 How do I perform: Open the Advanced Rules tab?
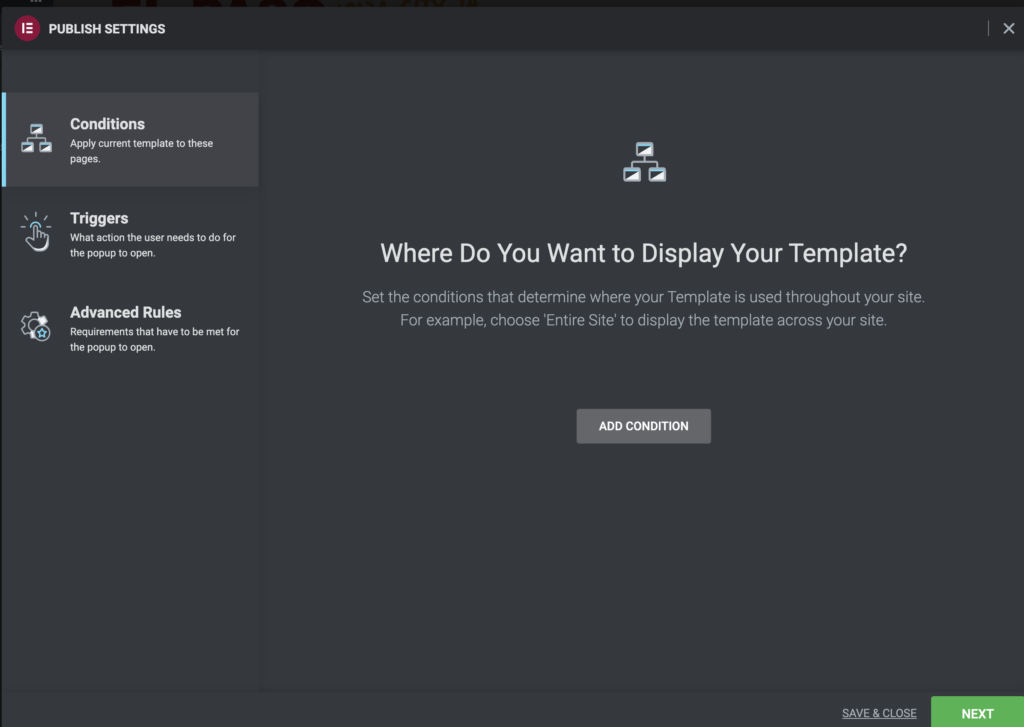pyautogui.click(x=131, y=328)
